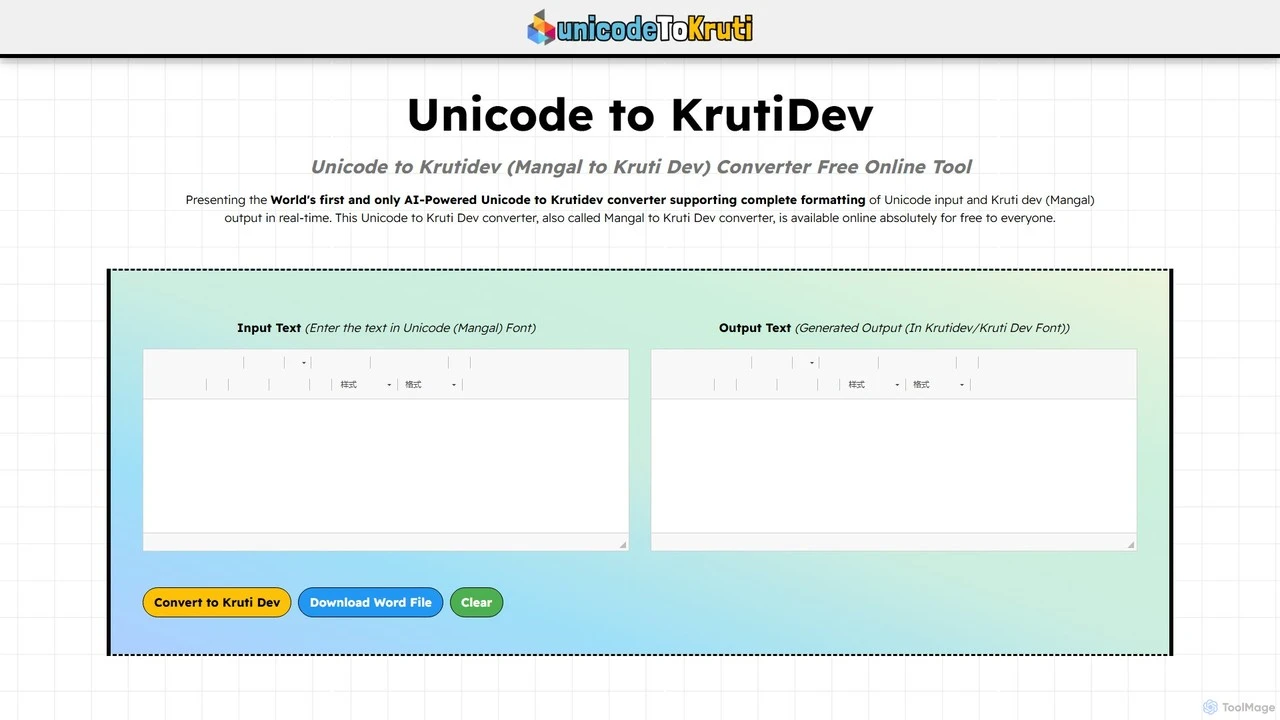Open the 格式 format dropdown in Output editor

pos(938,385)
